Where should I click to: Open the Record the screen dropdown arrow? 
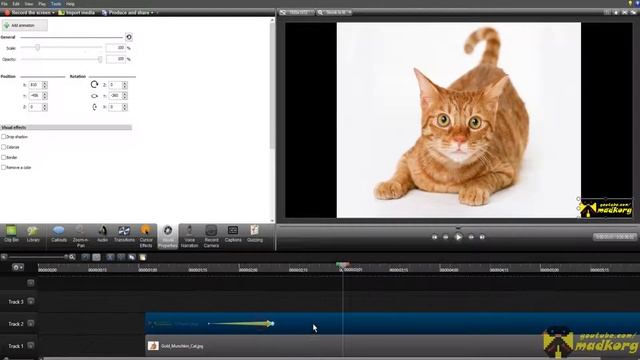53,13
